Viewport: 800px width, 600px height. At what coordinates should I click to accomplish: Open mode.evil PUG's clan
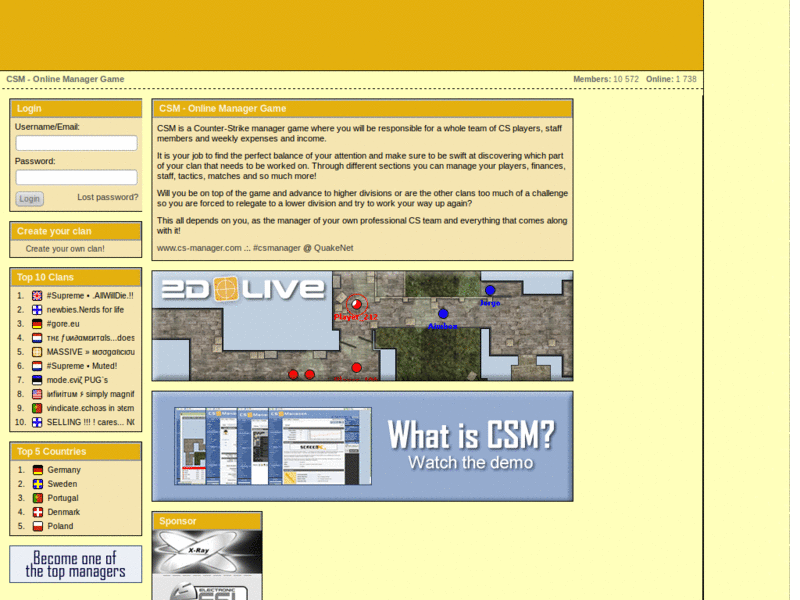(x=77, y=380)
